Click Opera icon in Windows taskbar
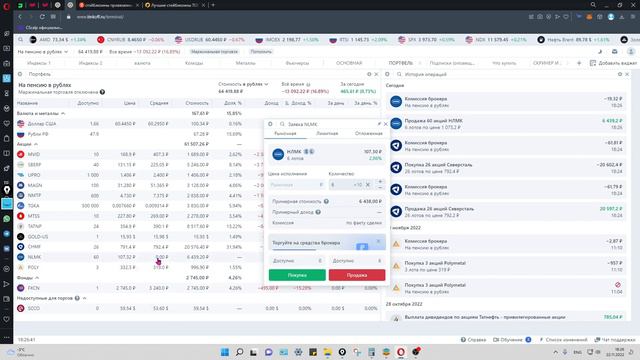The height and width of the screenshot is (360, 640). tap(401, 352)
